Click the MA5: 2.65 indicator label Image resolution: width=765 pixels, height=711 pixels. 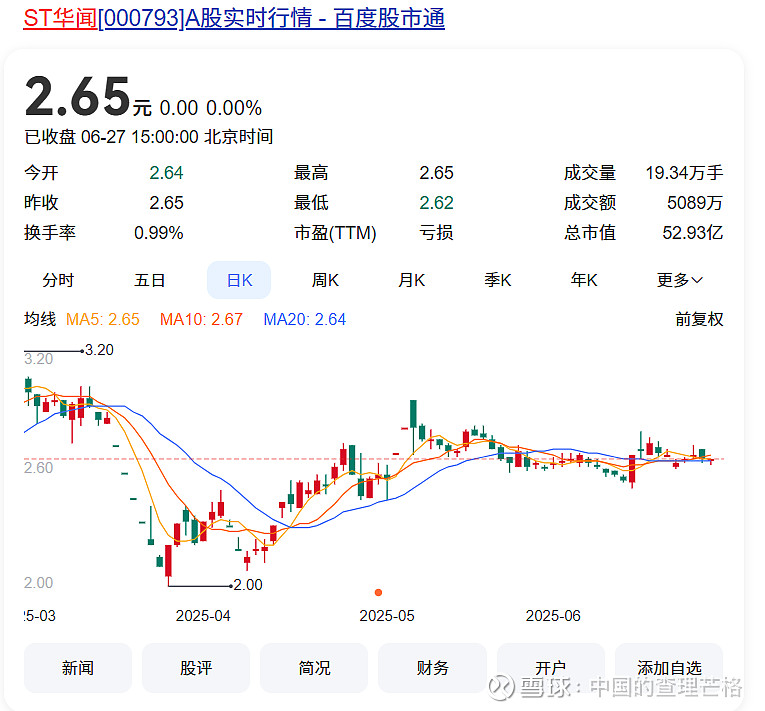point(102,319)
